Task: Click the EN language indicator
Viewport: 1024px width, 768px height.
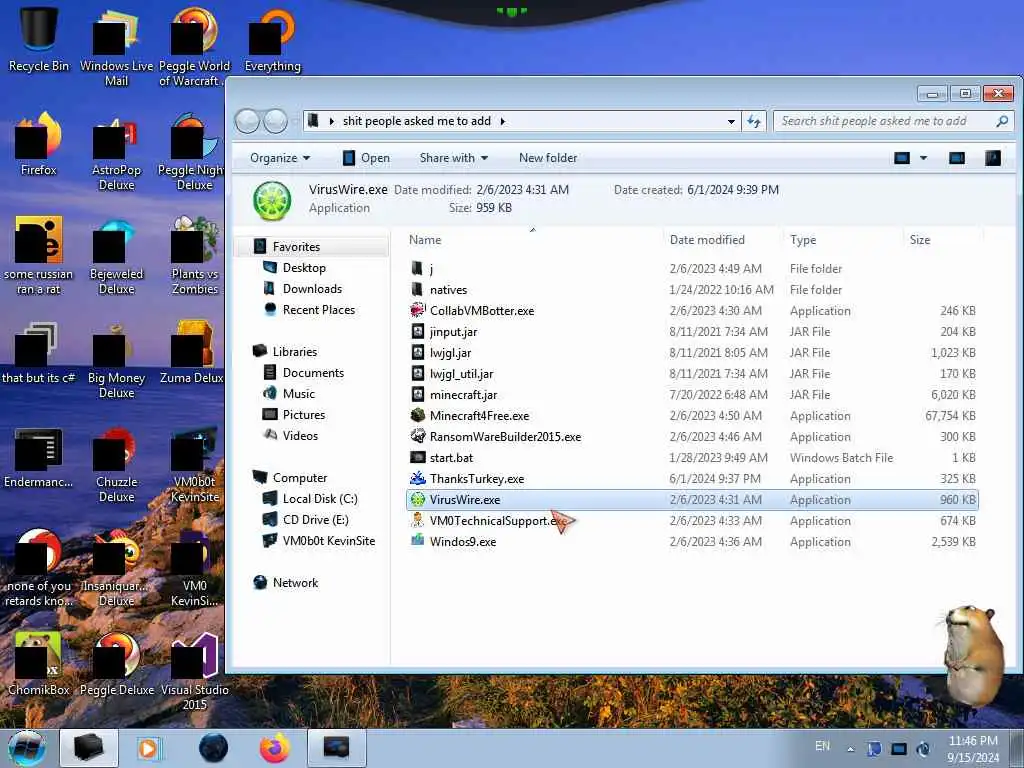Action: [823, 746]
